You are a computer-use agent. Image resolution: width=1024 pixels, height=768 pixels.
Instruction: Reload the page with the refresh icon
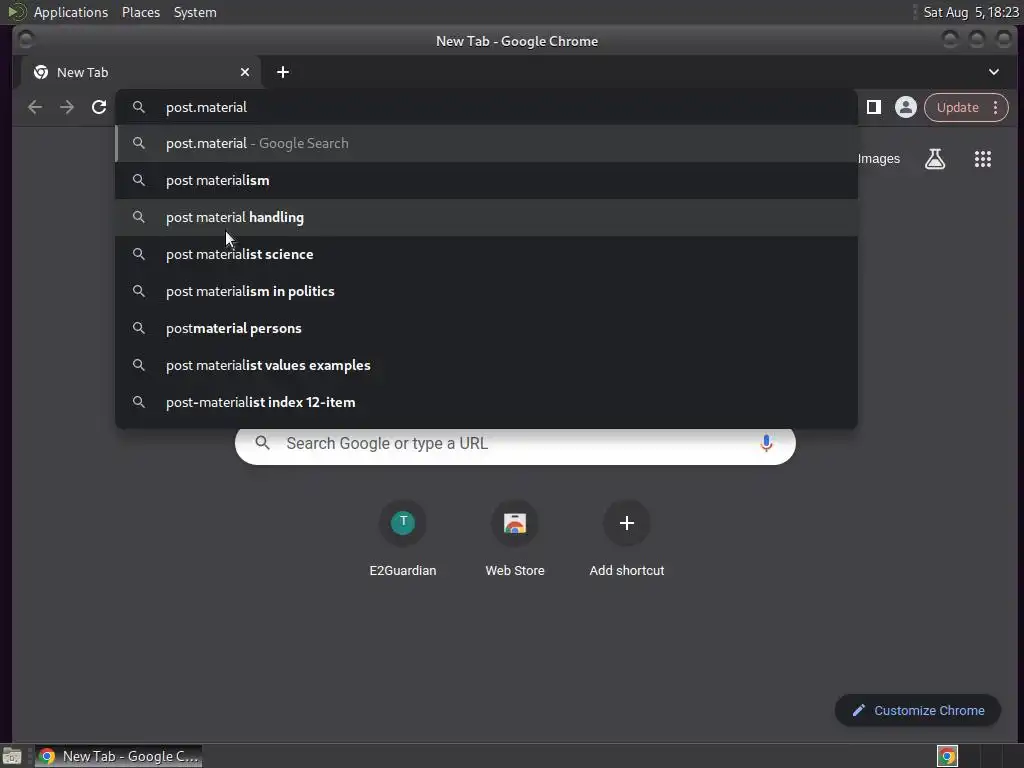tap(99, 107)
